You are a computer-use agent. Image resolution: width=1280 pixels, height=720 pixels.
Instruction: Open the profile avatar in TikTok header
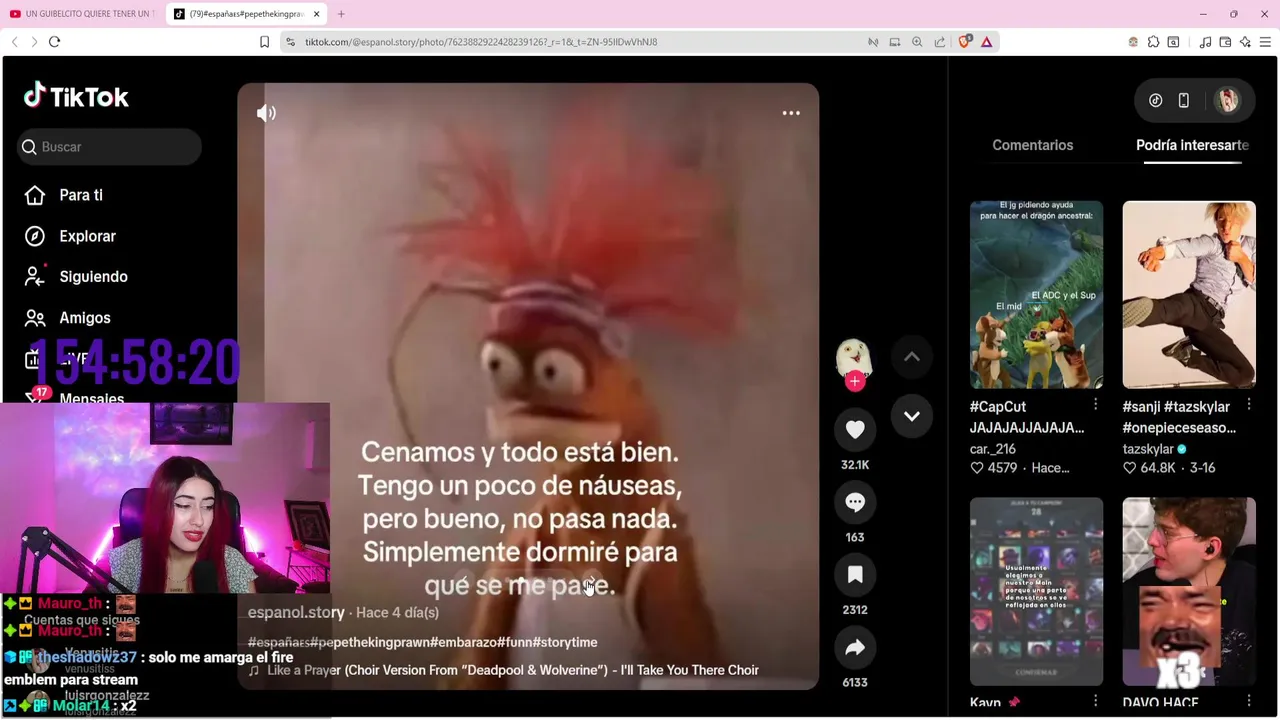pos(1227,100)
